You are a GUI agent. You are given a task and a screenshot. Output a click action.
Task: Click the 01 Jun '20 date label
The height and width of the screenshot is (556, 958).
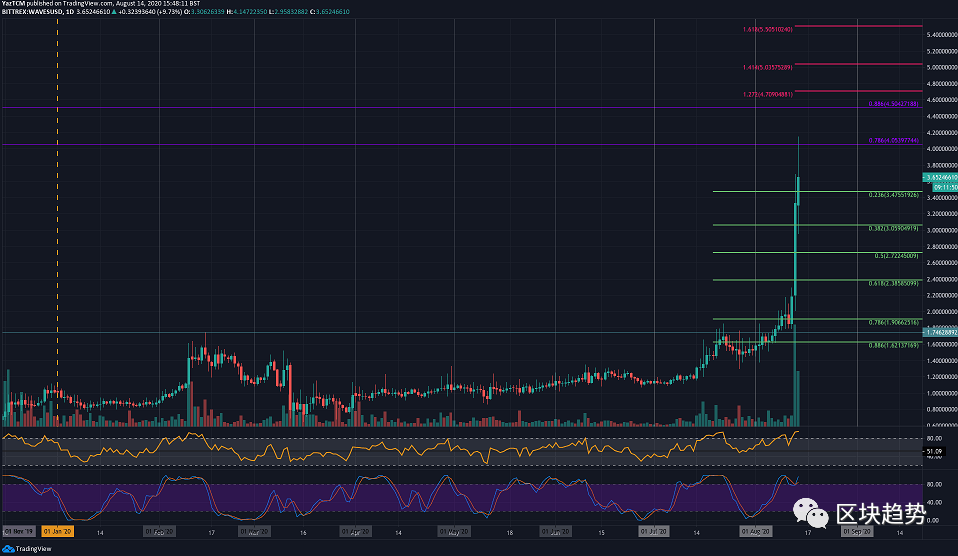click(555, 532)
